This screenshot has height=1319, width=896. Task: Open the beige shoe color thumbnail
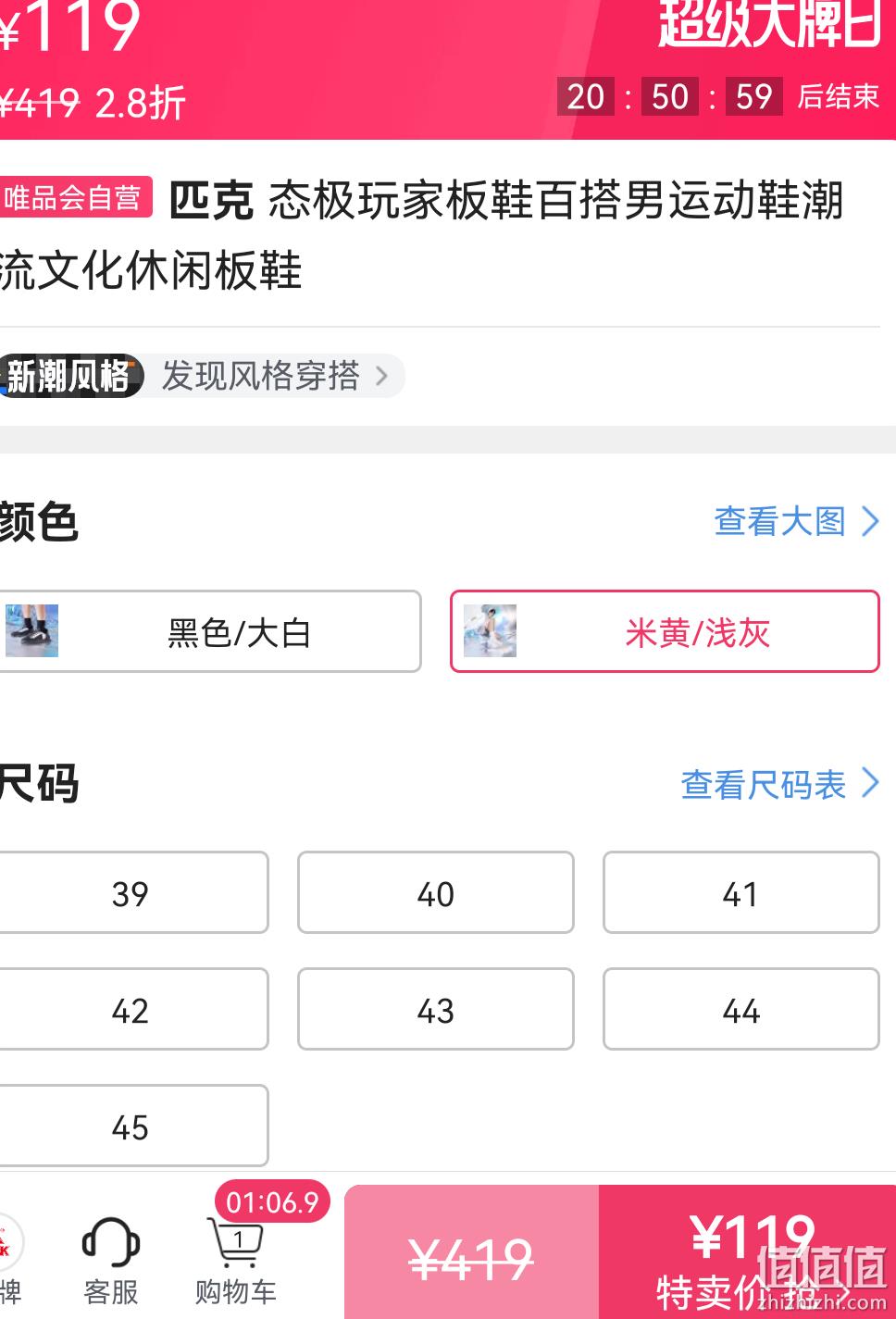490,630
